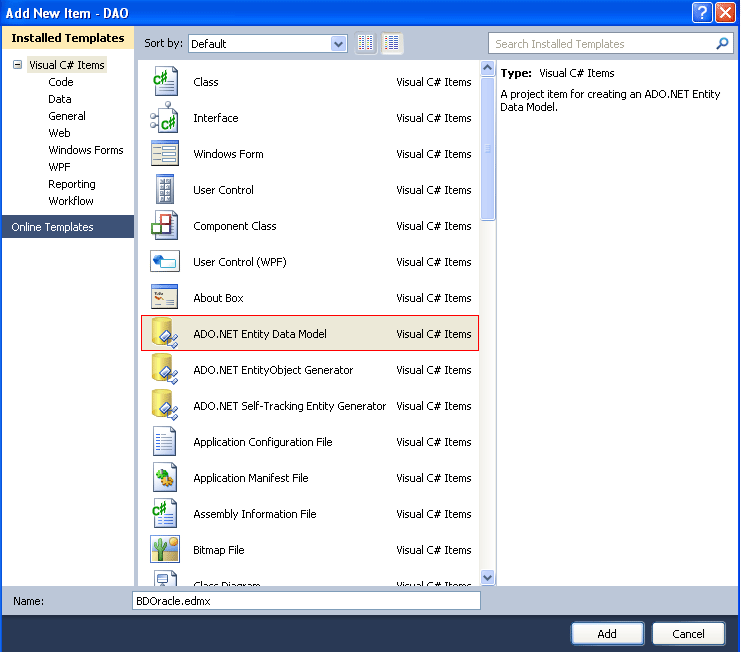Click the Name field containing BDOracle.edmx
Image resolution: width=741 pixels, height=652 pixels.
[x=306, y=601]
